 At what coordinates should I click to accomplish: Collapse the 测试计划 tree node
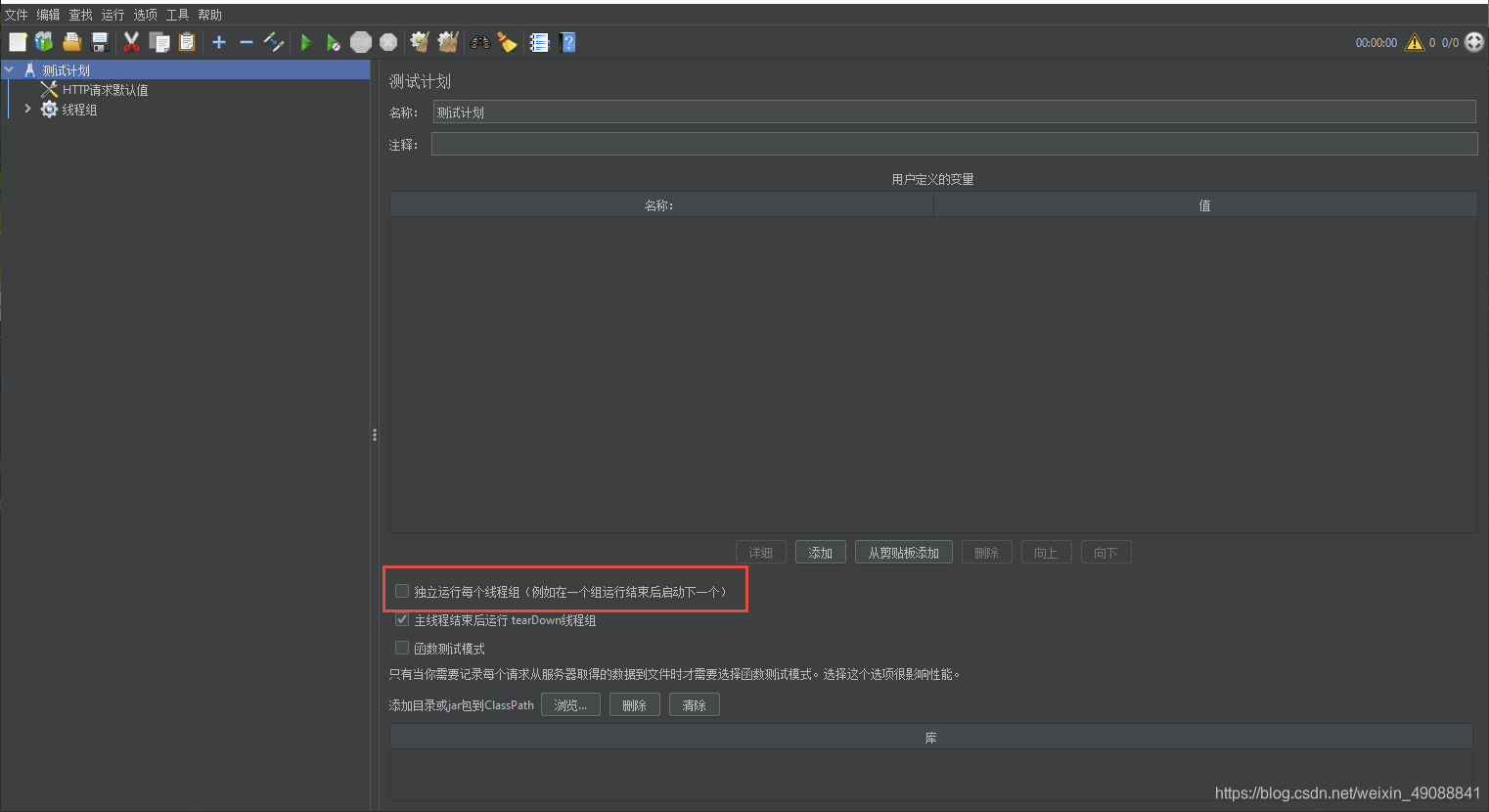(x=9, y=69)
